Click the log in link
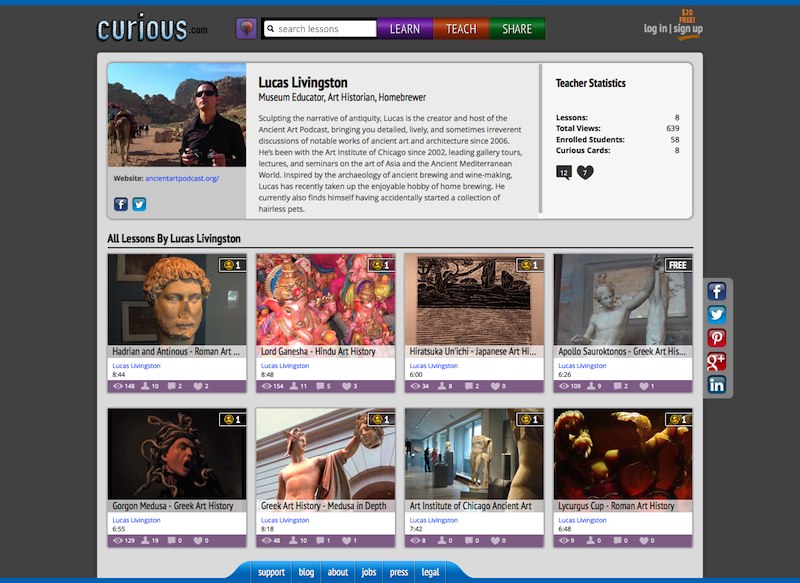 tap(655, 29)
